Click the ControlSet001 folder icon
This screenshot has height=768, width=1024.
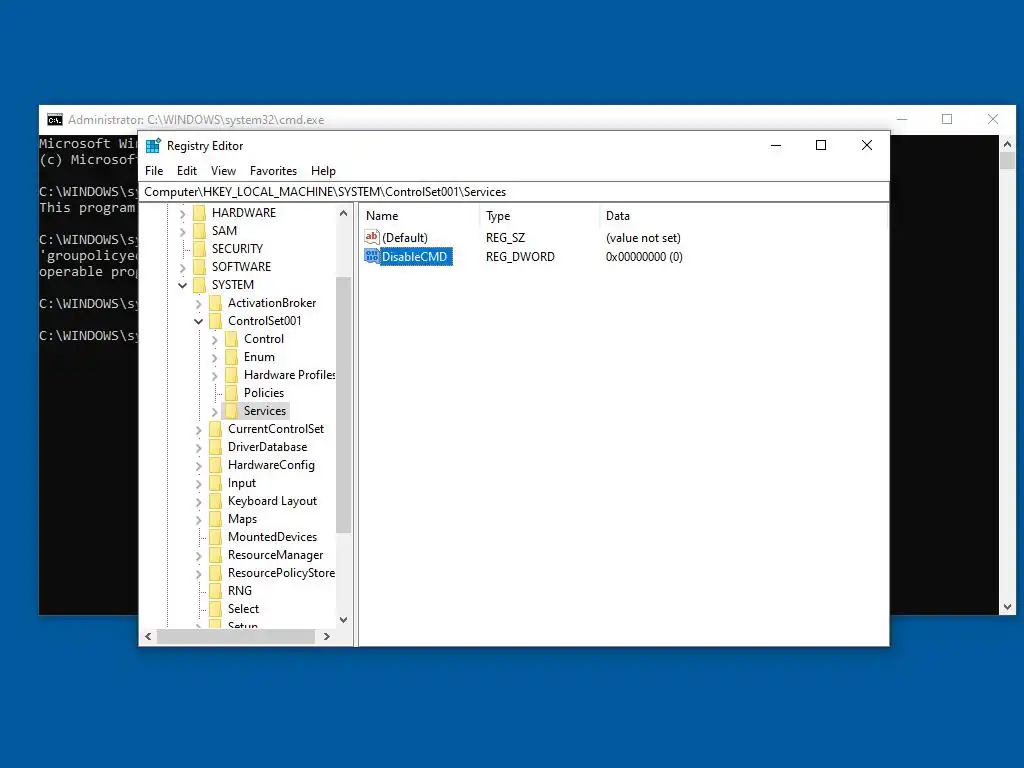click(216, 321)
